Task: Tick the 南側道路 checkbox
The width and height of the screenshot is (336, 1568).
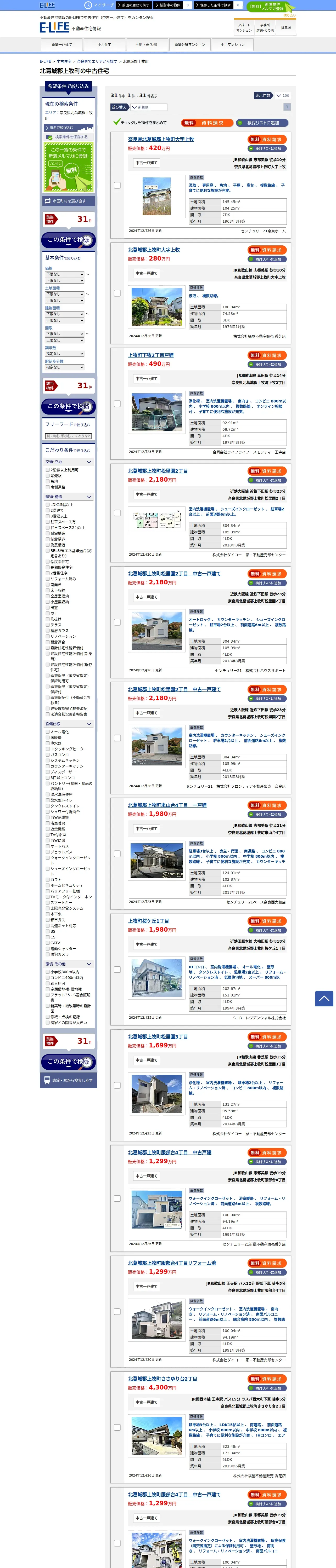Action: tap(48, 487)
